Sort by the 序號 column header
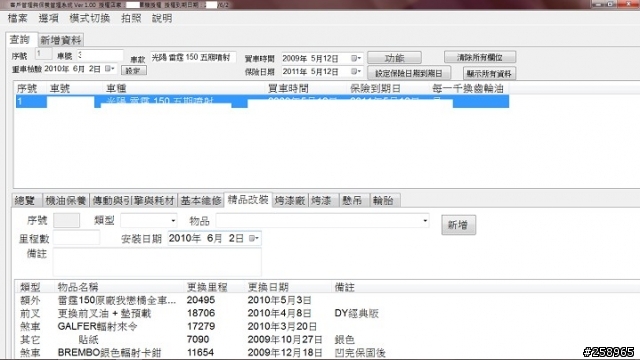The width and height of the screenshot is (640, 360). 31,88
